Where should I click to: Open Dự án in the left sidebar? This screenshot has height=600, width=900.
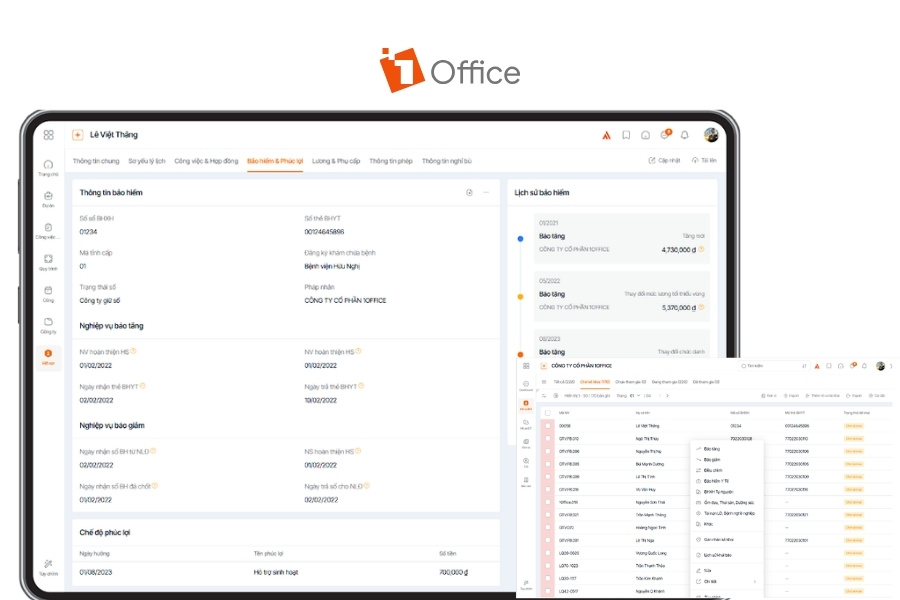click(x=48, y=199)
